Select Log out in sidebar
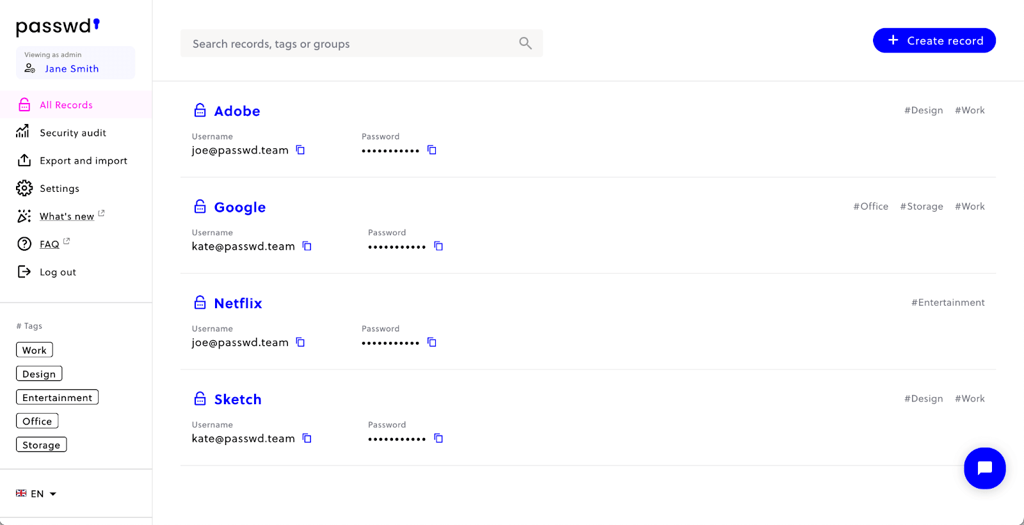 57,272
